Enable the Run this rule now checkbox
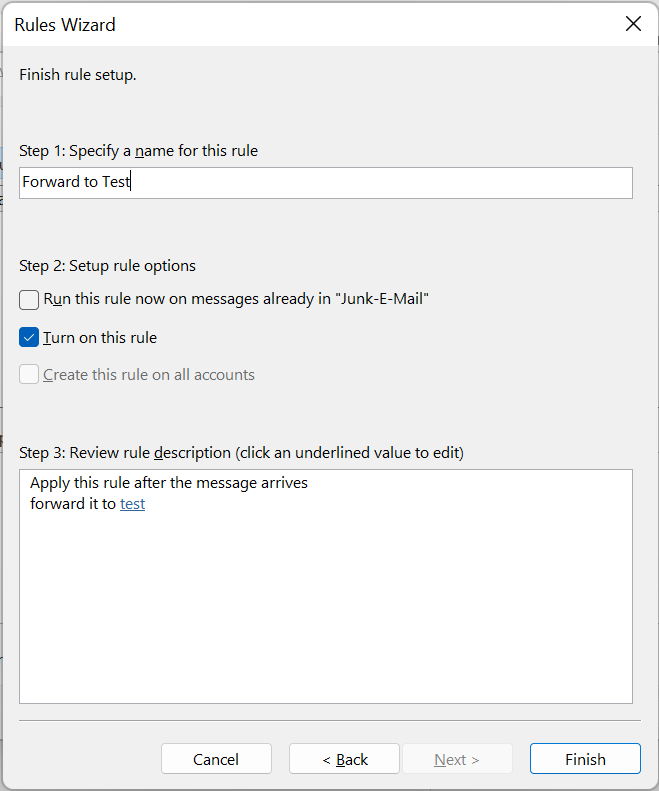Screen dimensions: 659x791 pos(29,300)
